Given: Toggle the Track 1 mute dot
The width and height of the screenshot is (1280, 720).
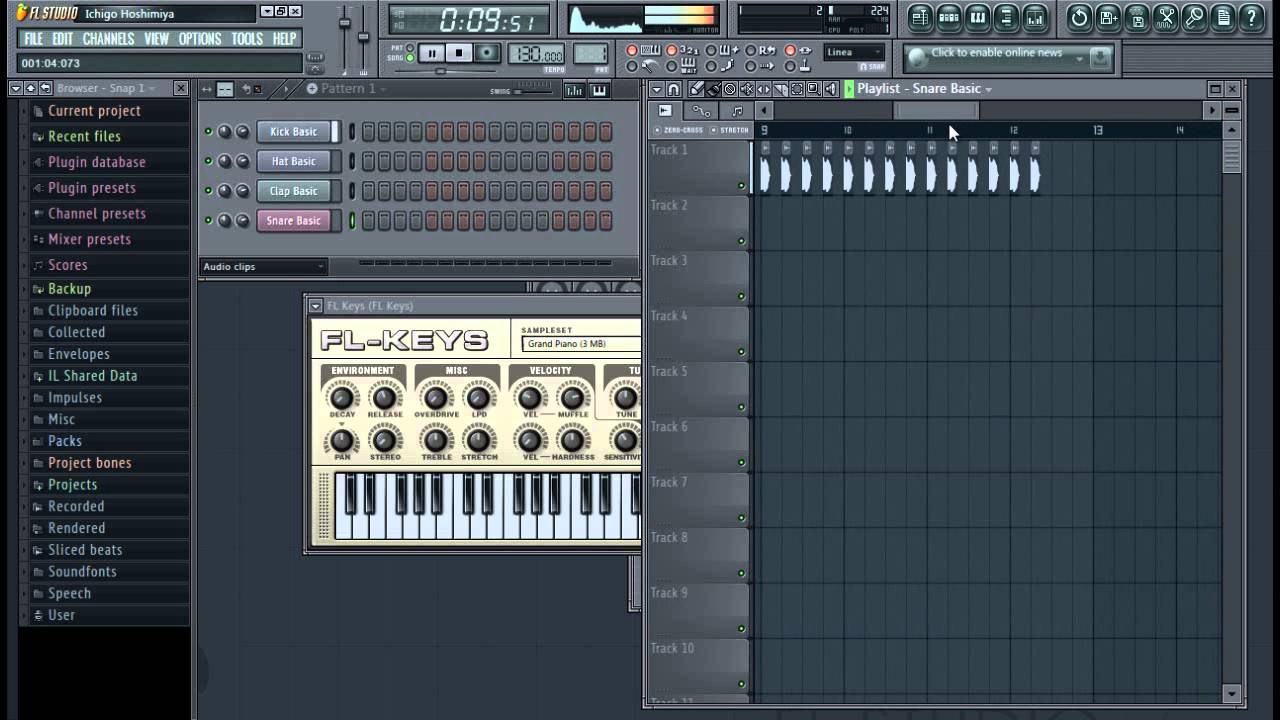Looking at the screenshot, I should pyautogui.click(x=741, y=185).
